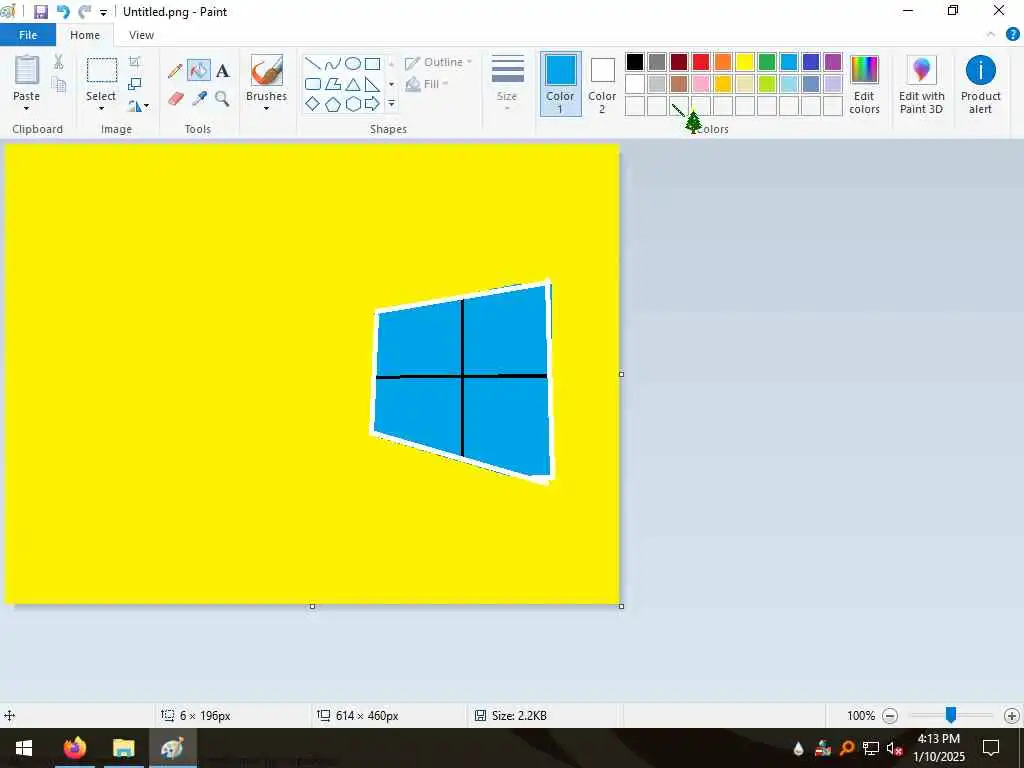
Task: Click the Resize icon
Action: [135, 84]
